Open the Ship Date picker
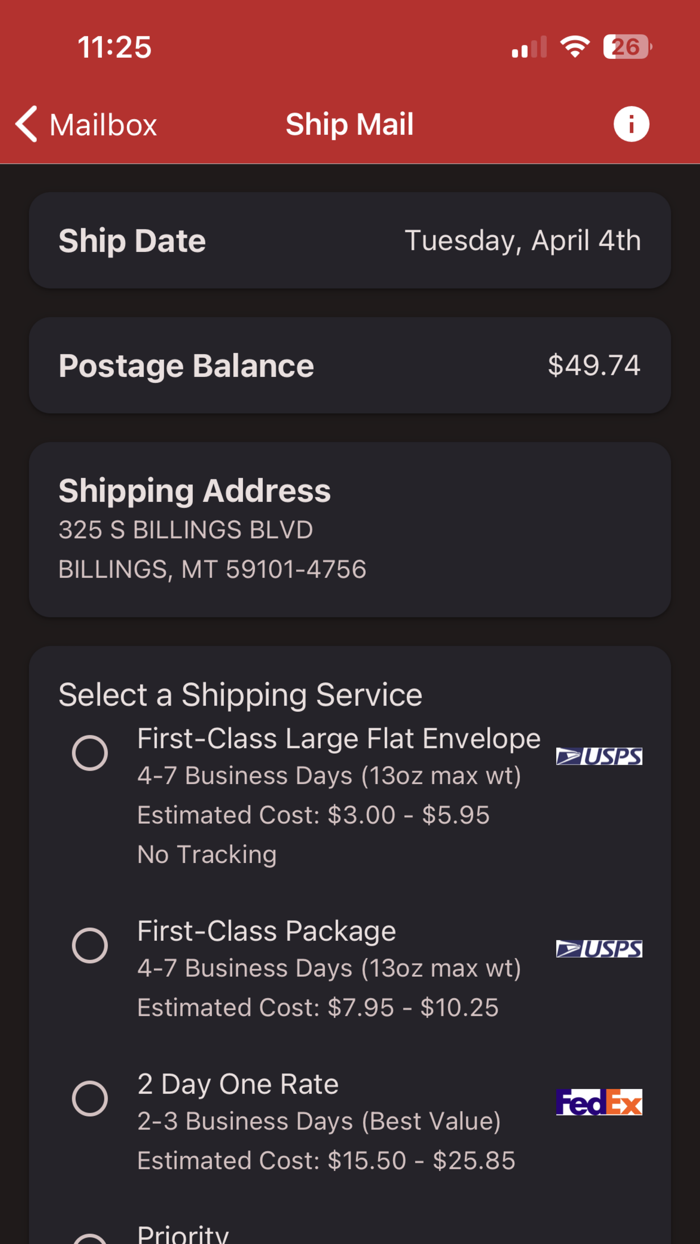Viewport: 700px width, 1244px height. [350, 240]
